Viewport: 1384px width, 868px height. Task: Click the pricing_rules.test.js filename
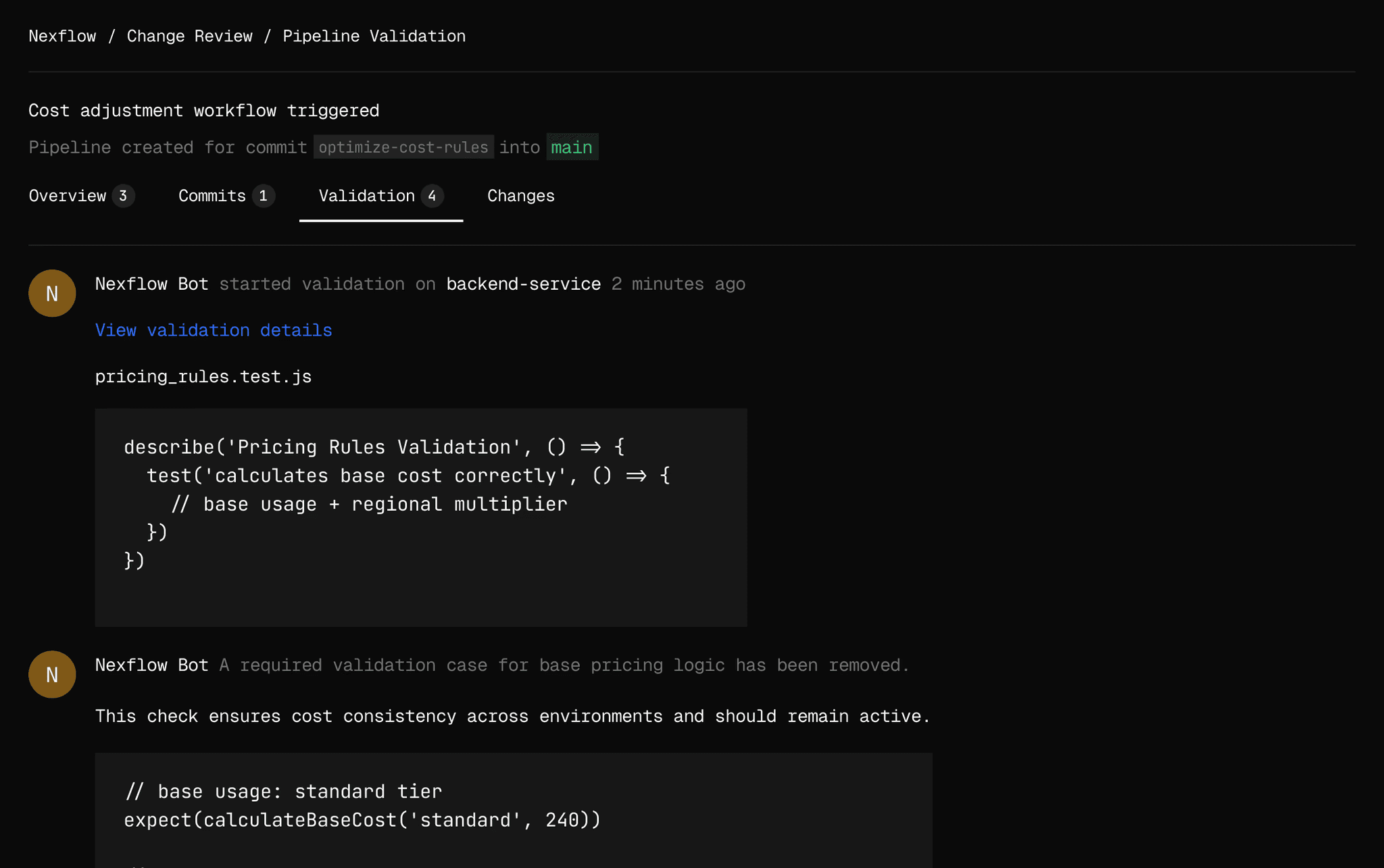coord(203,377)
